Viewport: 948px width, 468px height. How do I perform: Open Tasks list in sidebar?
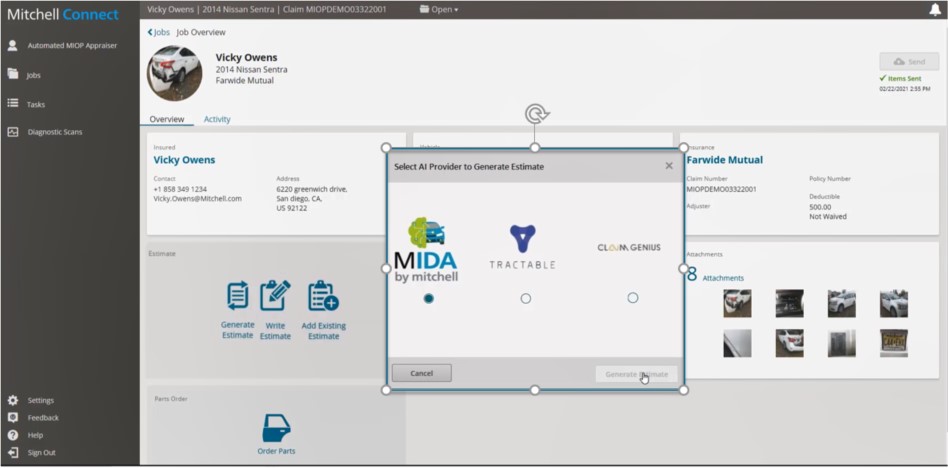[x=35, y=104]
